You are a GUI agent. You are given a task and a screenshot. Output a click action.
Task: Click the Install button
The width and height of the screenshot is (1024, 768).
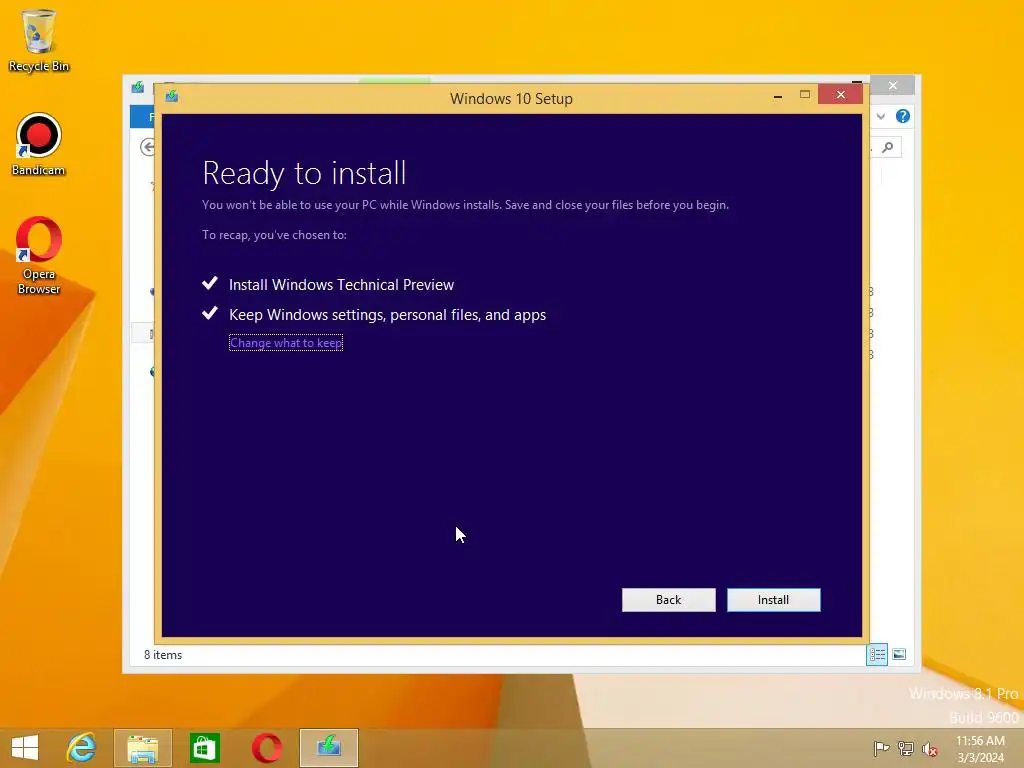tap(773, 600)
